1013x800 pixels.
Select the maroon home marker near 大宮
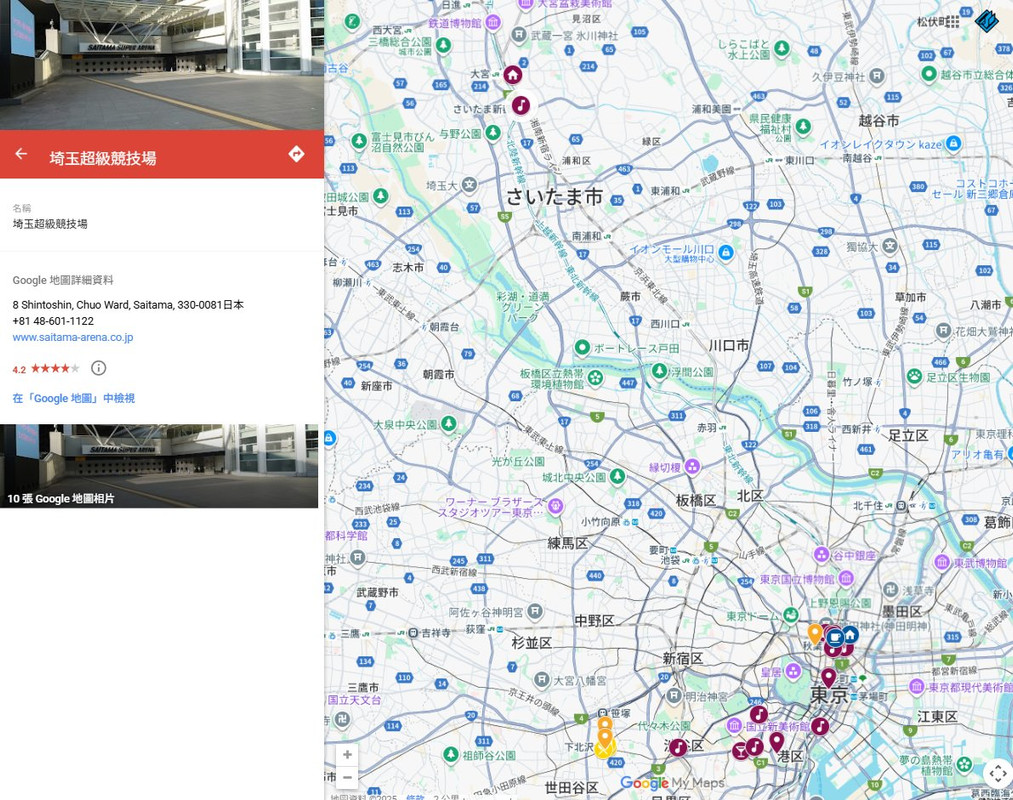point(513,75)
